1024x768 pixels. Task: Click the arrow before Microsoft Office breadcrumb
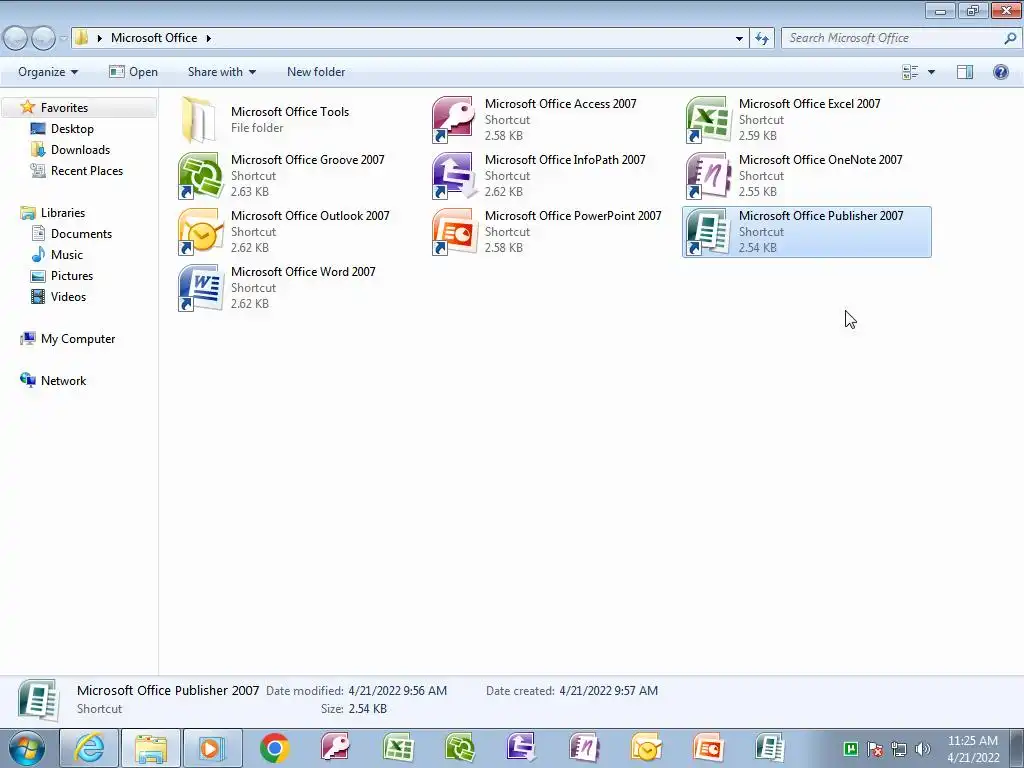click(x=99, y=39)
